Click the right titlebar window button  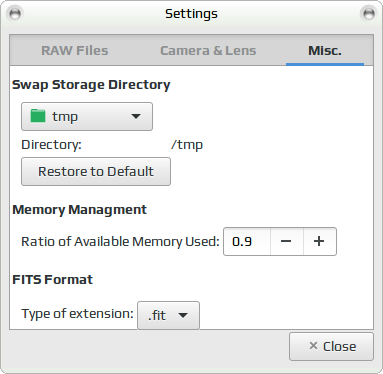(x=368, y=14)
